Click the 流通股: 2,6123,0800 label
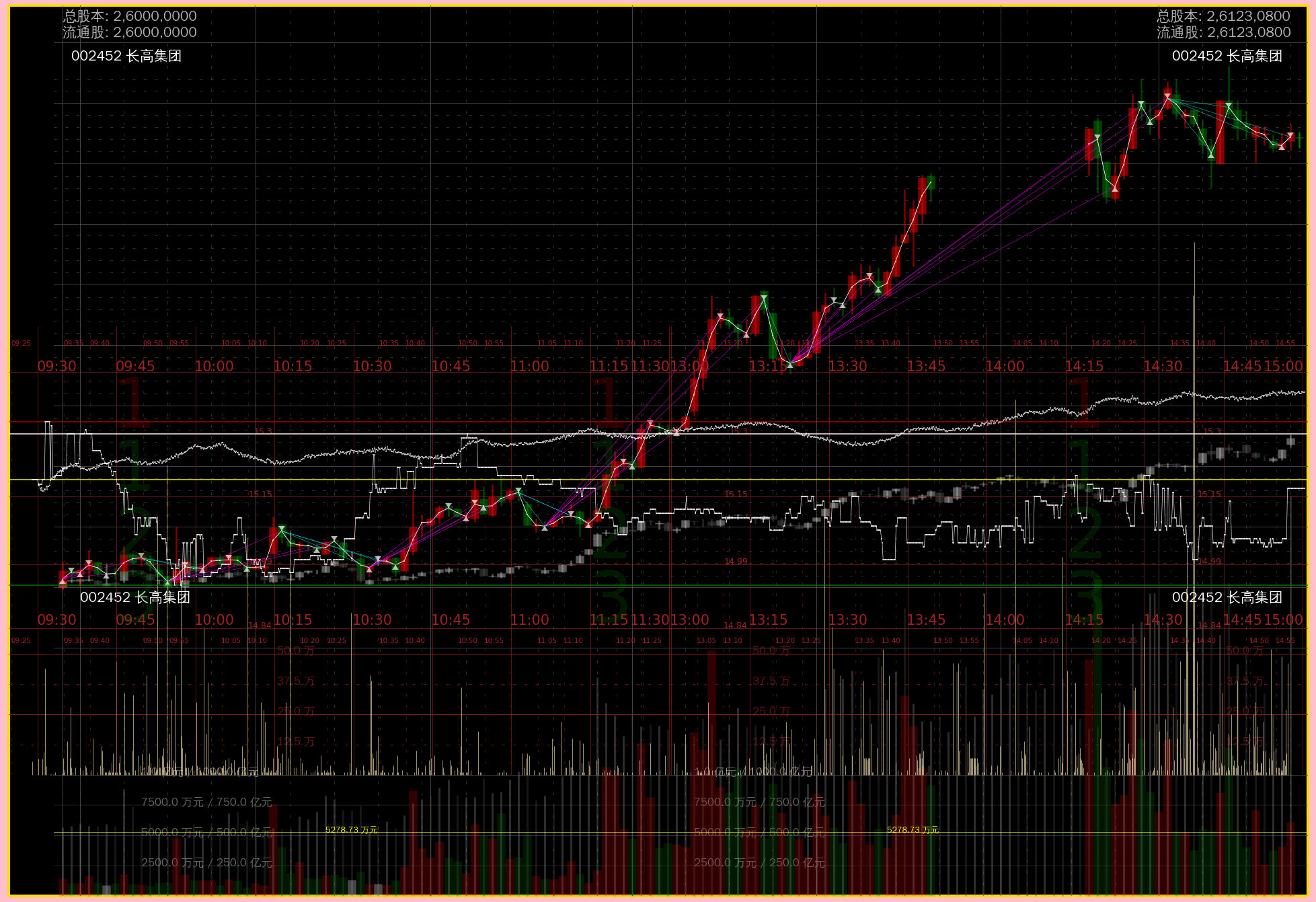 click(x=1223, y=32)
